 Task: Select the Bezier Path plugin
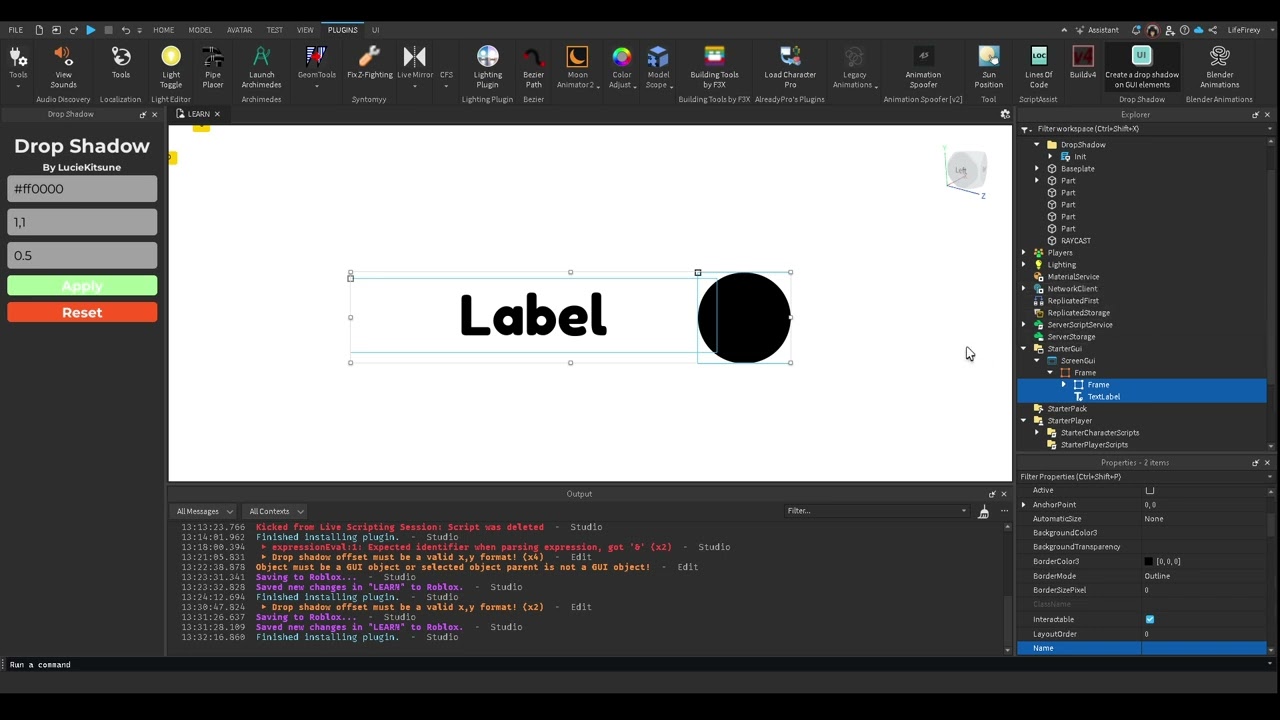point(533,67)
